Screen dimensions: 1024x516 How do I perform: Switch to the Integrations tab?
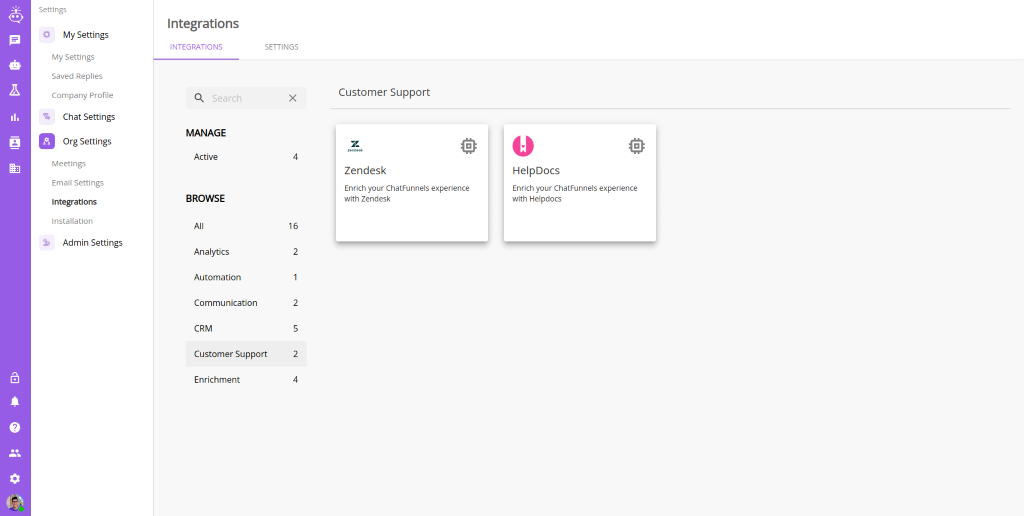click(196, 47)
